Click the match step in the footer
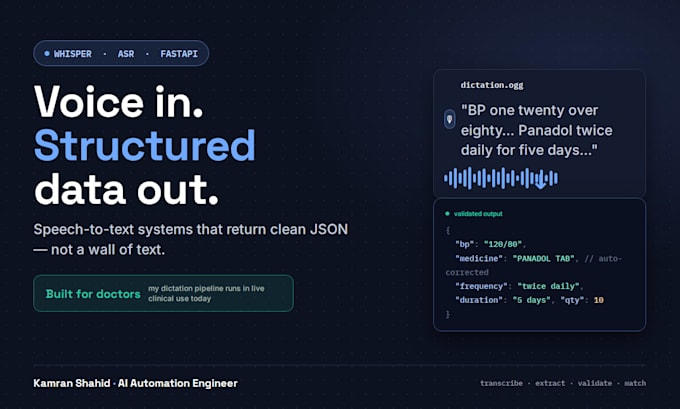This screenshot has width=680, height=409. (x=635, y=383)
